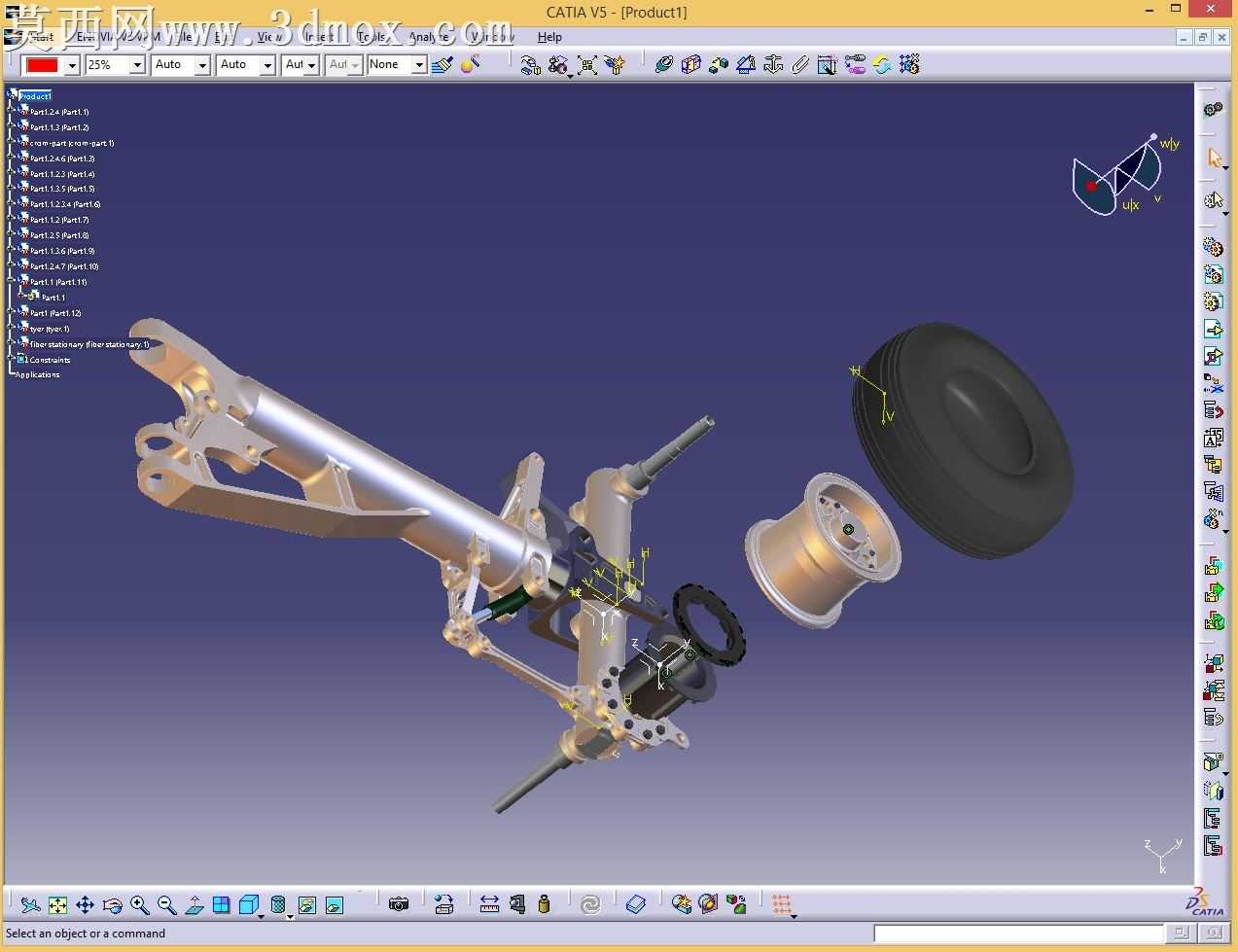Open the Start menu in menu bar

pos(39,37)
